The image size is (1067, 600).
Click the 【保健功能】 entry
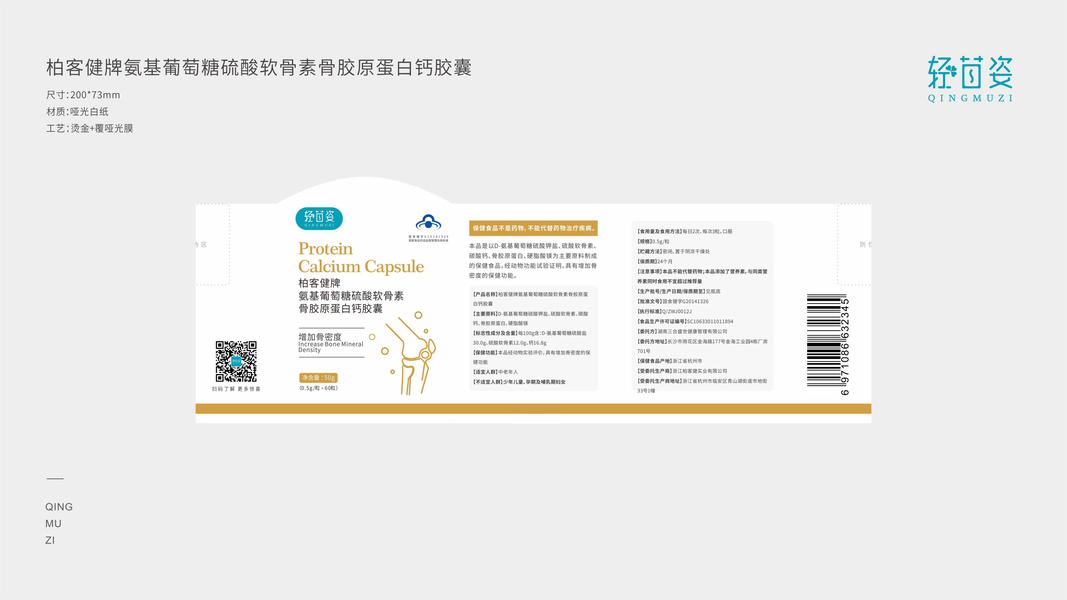pos(531,357)
